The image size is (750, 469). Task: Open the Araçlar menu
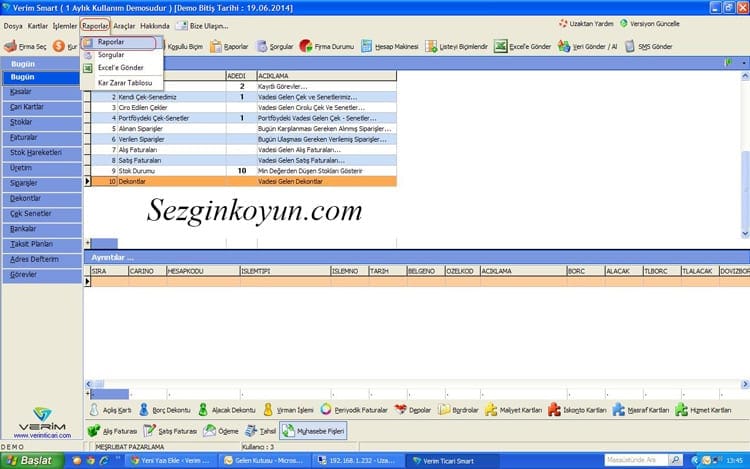click(124, 26)
